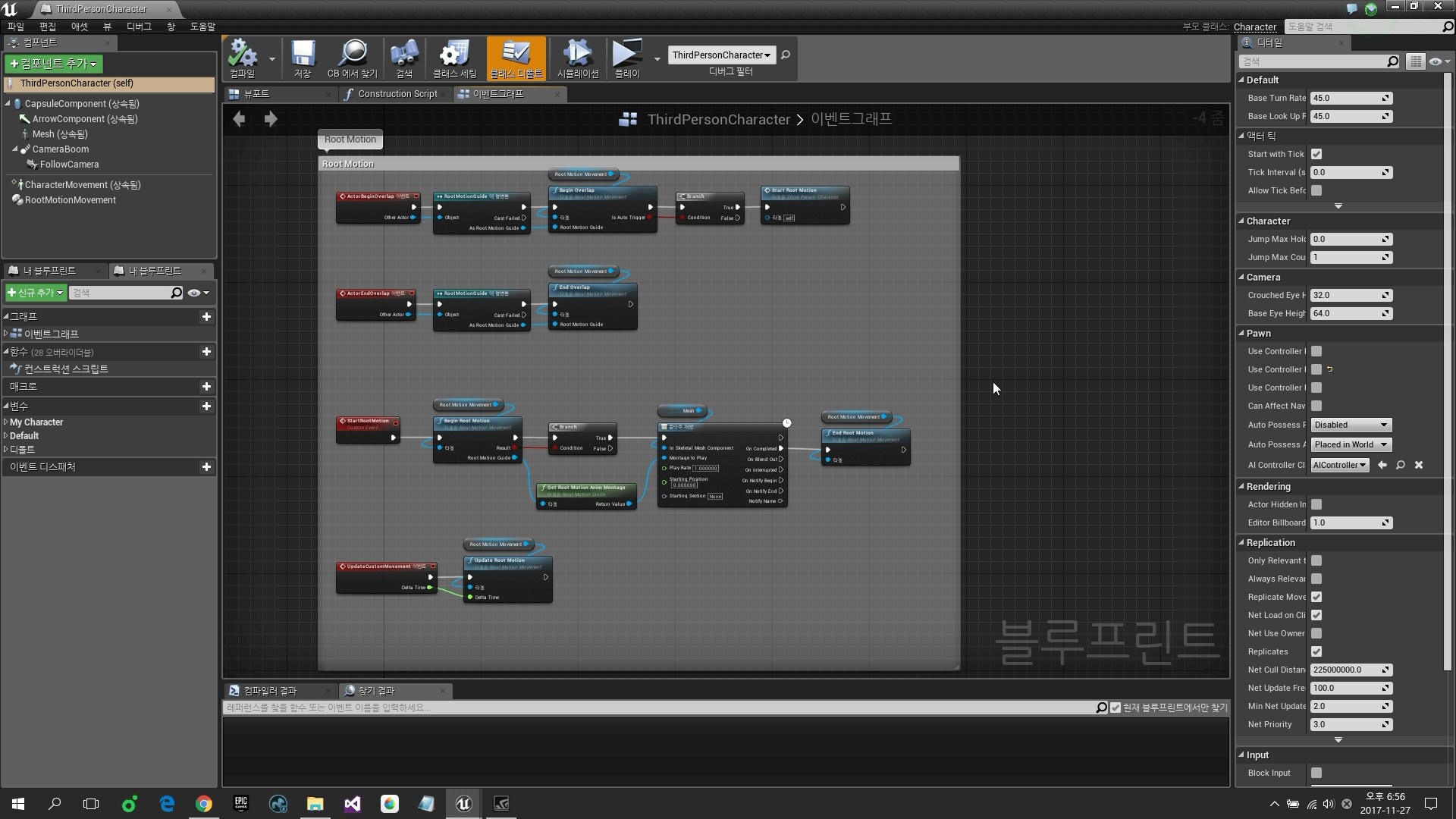
Task: Toggle Replicate Movement checkbox
Action: tap(1316, 597)
